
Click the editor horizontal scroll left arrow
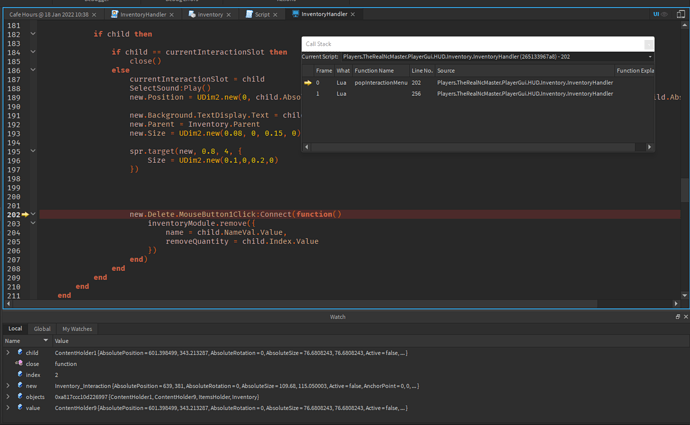tap(8, 303)
